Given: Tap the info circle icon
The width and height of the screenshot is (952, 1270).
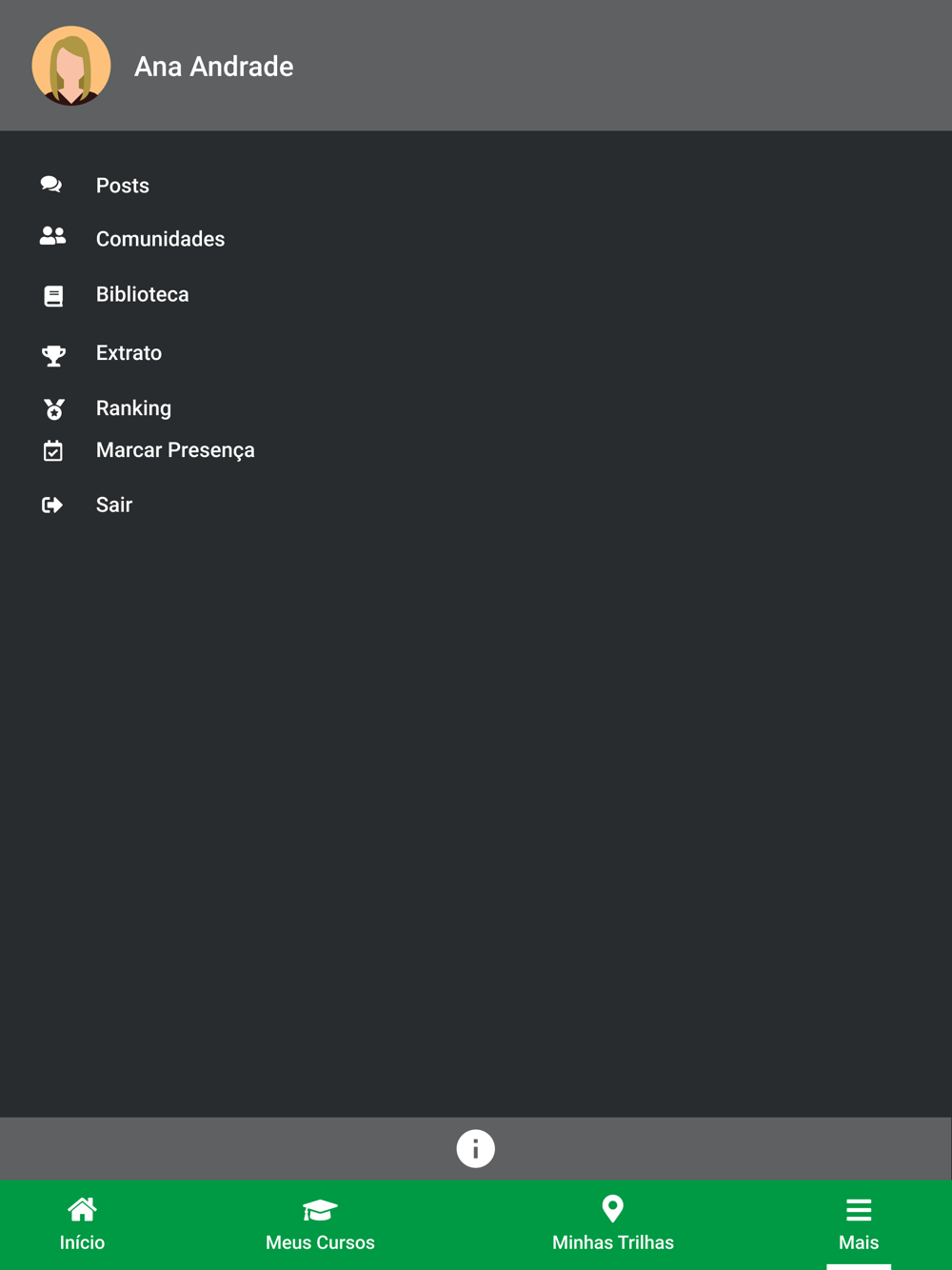Looking at the screenshot, I should point(475,1148).
